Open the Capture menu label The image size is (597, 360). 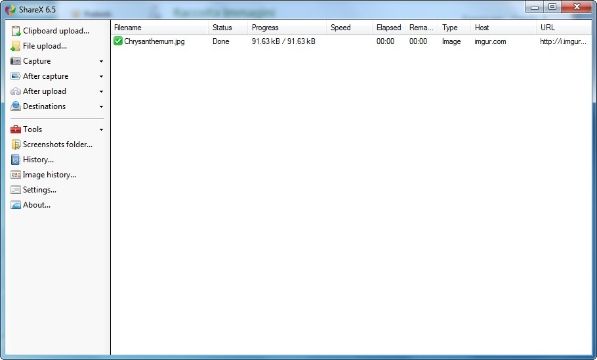point(37,61)
